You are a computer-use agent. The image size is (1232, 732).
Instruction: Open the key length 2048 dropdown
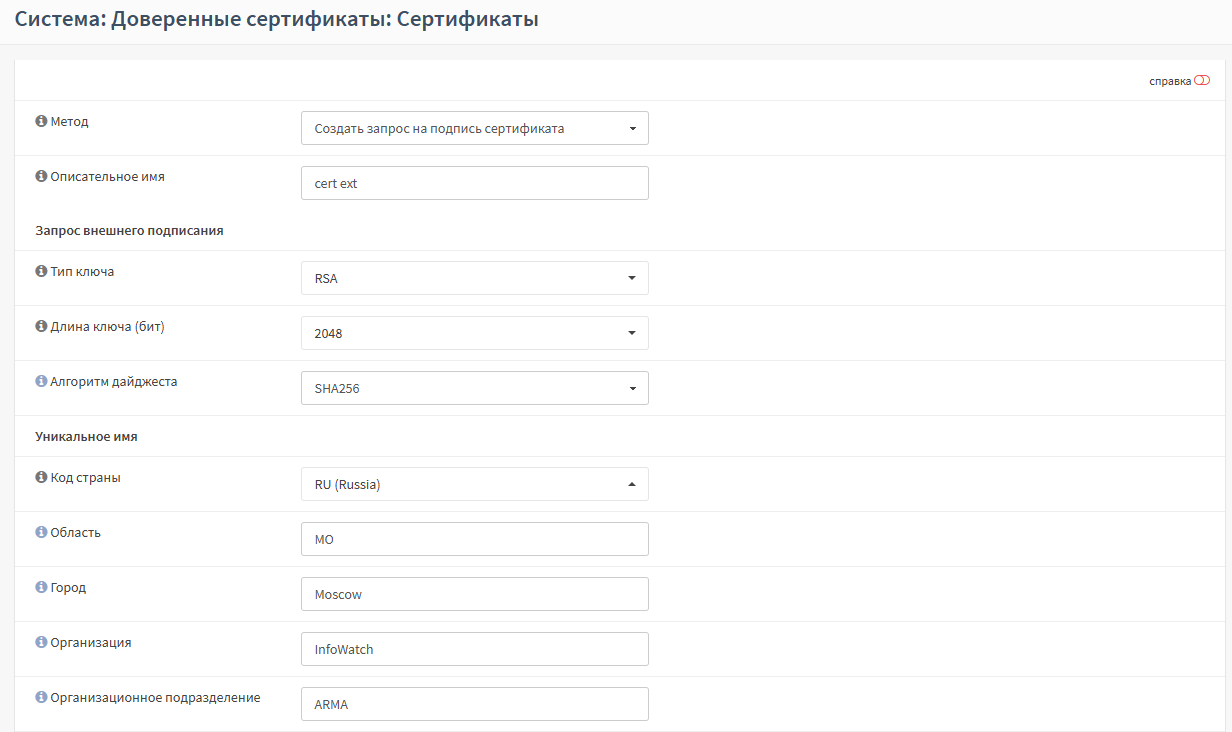click(474, 333)
